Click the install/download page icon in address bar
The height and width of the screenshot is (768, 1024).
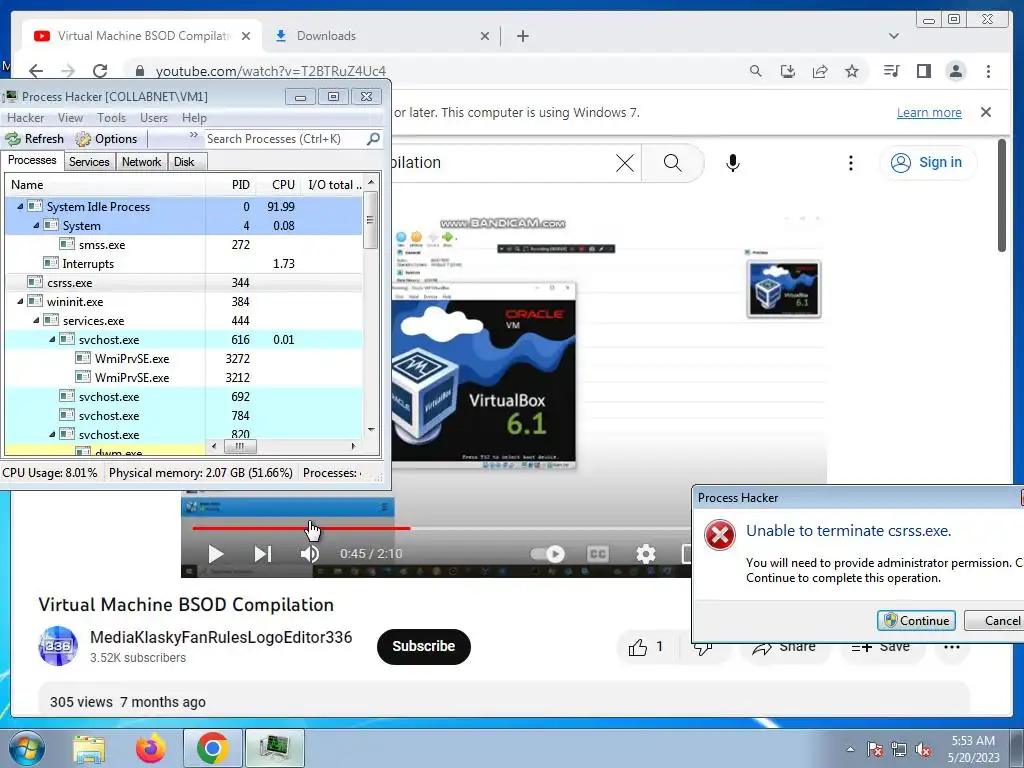788,71
